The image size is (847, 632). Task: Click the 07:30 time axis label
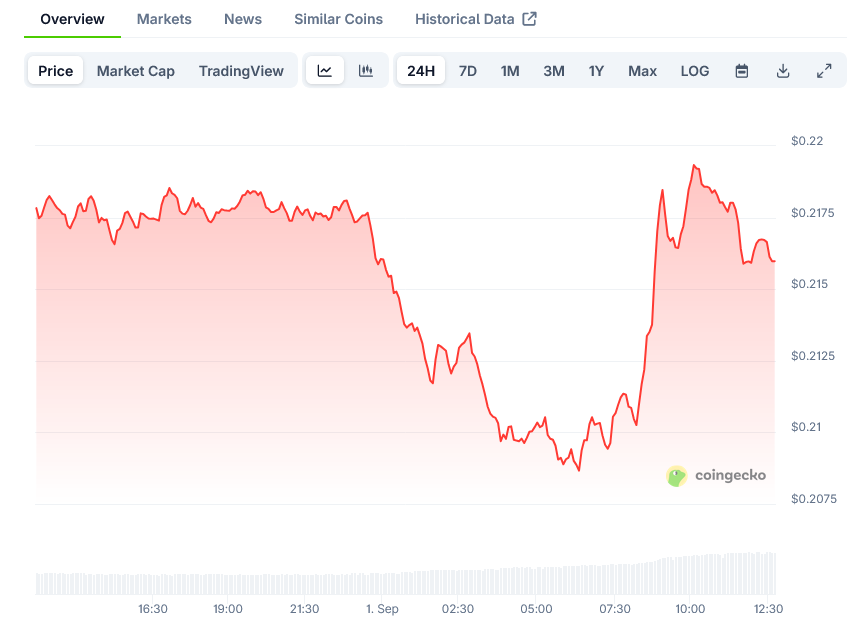click(x=615, y=609)
